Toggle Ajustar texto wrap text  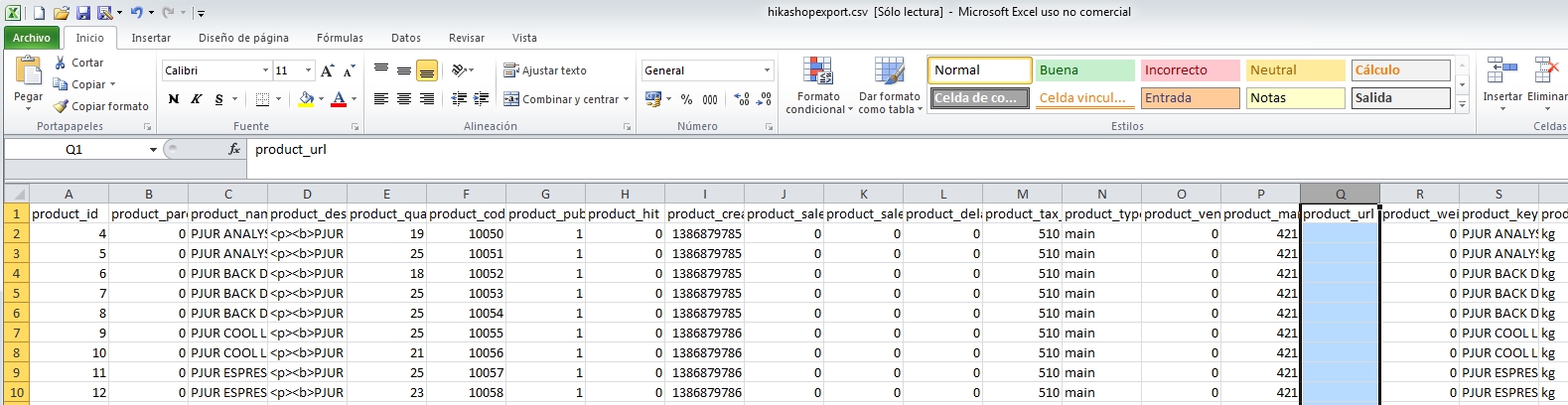(545, 70)
